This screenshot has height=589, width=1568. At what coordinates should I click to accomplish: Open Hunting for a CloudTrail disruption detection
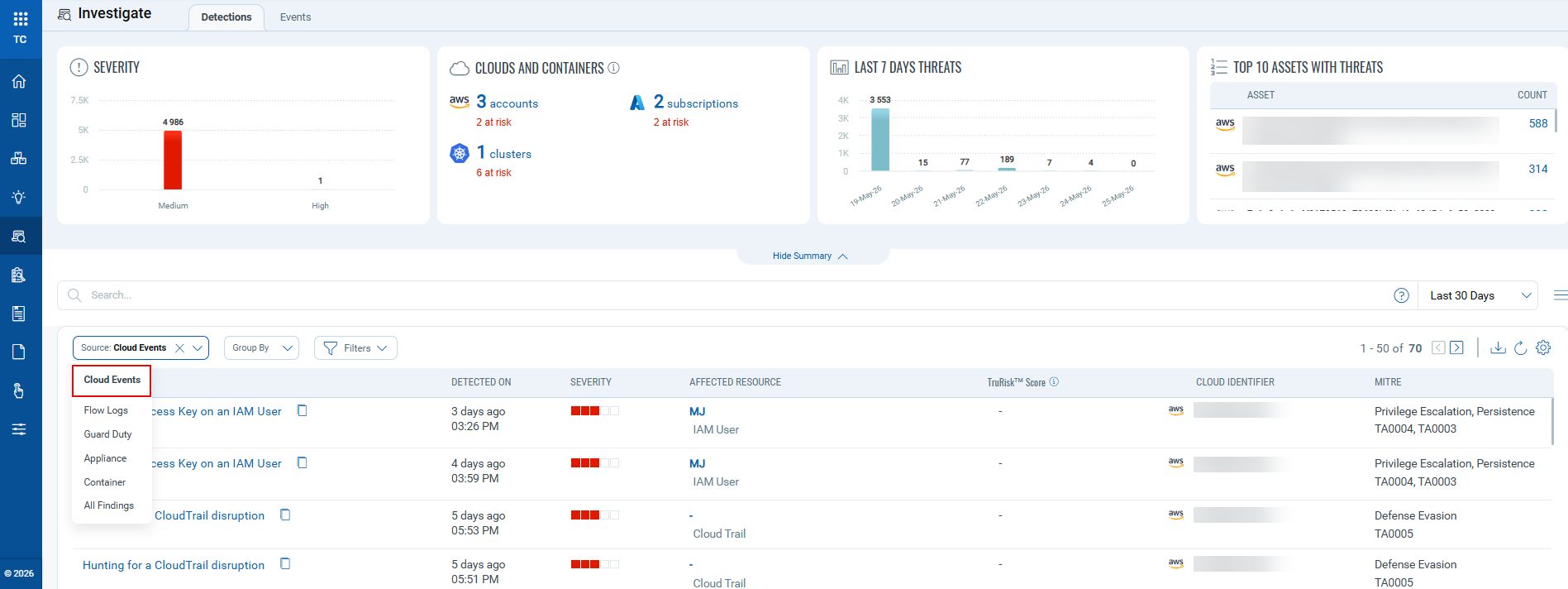[174, 565]
